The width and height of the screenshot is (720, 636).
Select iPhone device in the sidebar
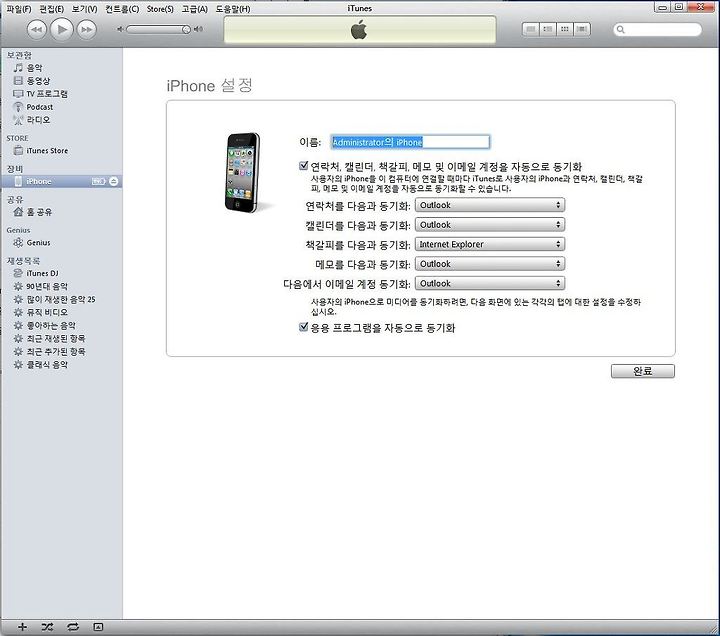(x=61, y=181)
